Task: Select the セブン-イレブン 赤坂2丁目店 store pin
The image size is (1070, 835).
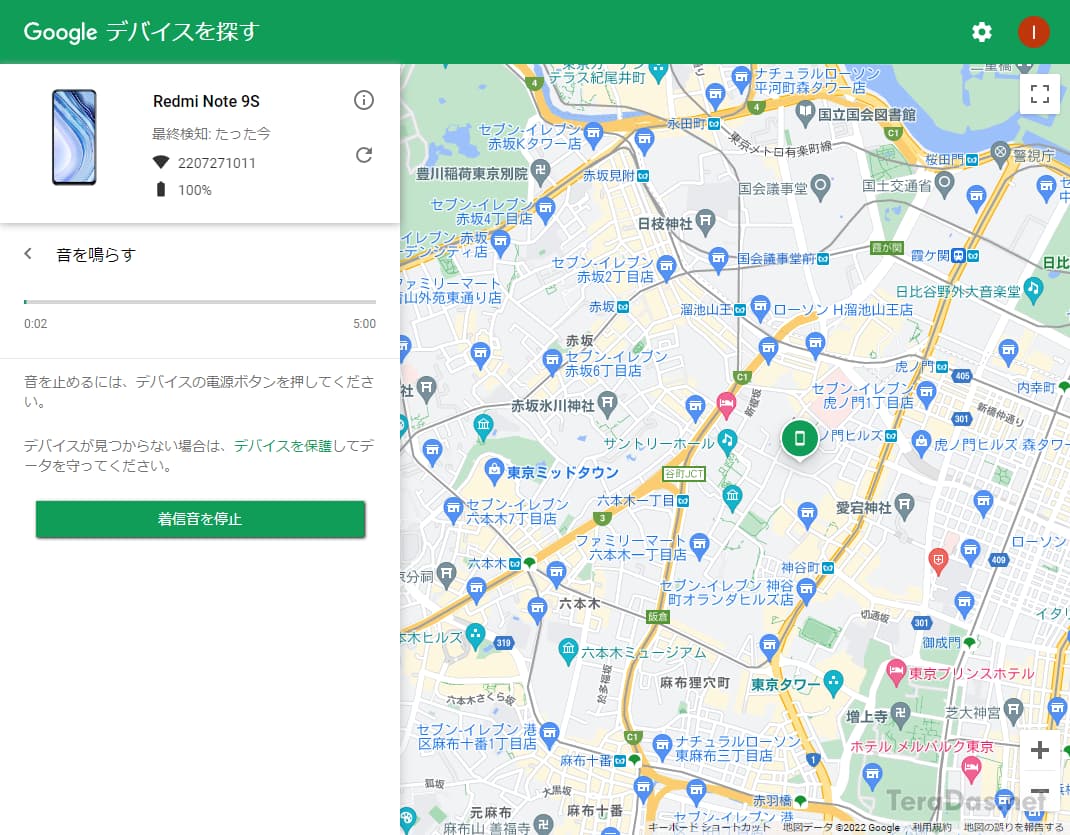Action: click(666, 267)
